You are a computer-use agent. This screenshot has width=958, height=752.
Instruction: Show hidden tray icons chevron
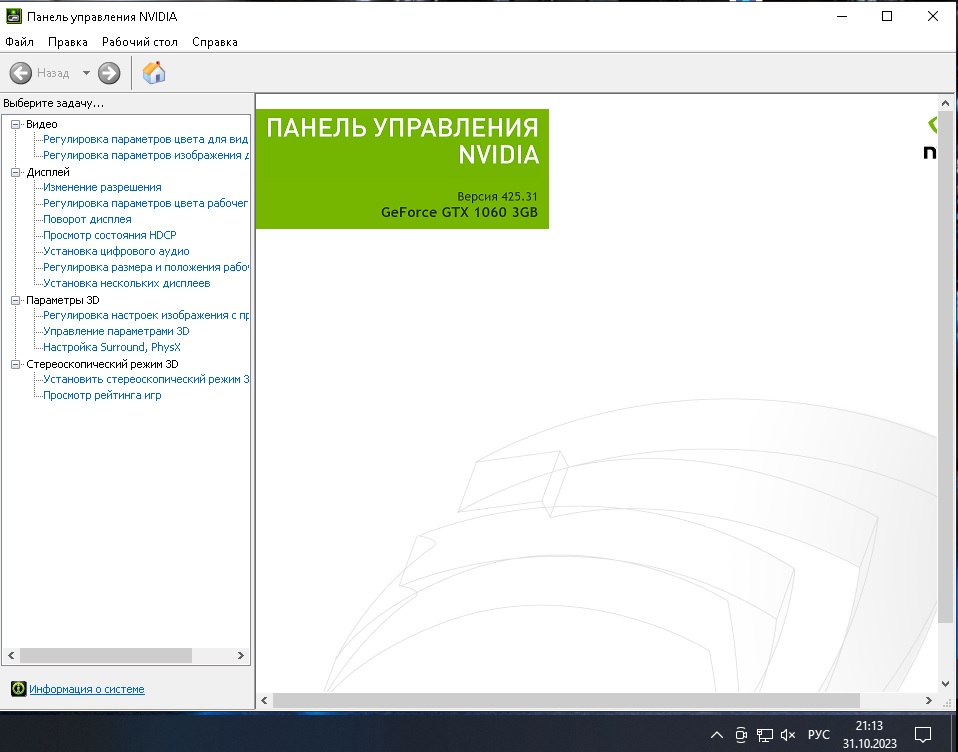click(x=716, y=735)
